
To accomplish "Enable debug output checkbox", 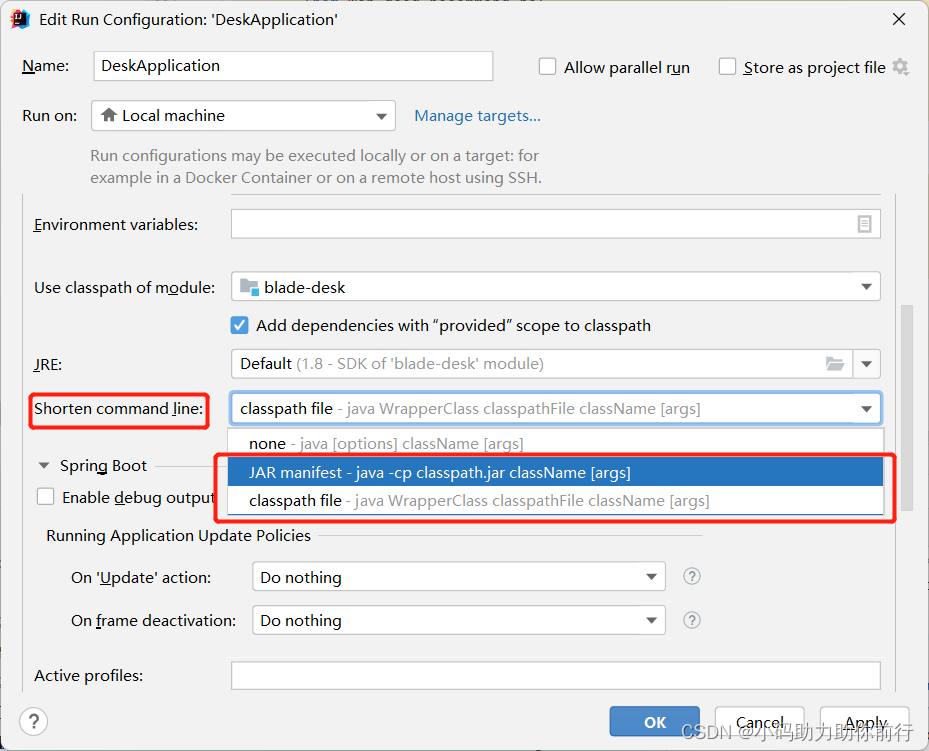I will [46, 496].
